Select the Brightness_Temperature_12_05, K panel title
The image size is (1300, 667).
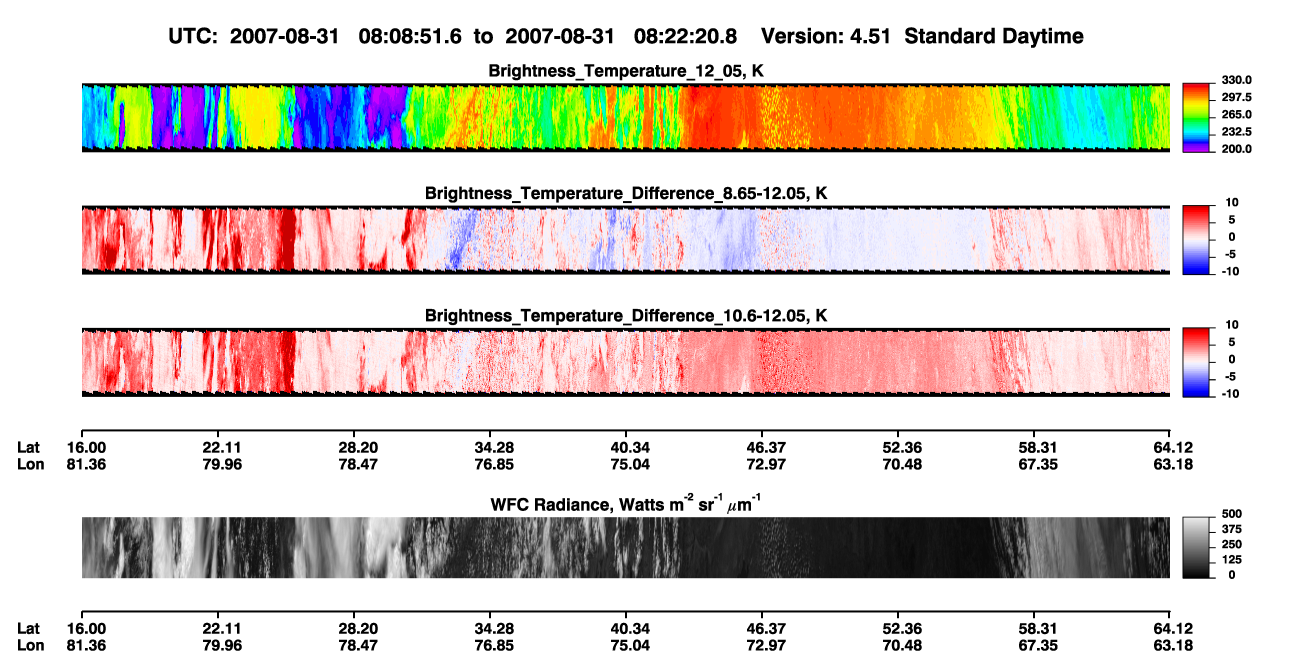point(626,71)
